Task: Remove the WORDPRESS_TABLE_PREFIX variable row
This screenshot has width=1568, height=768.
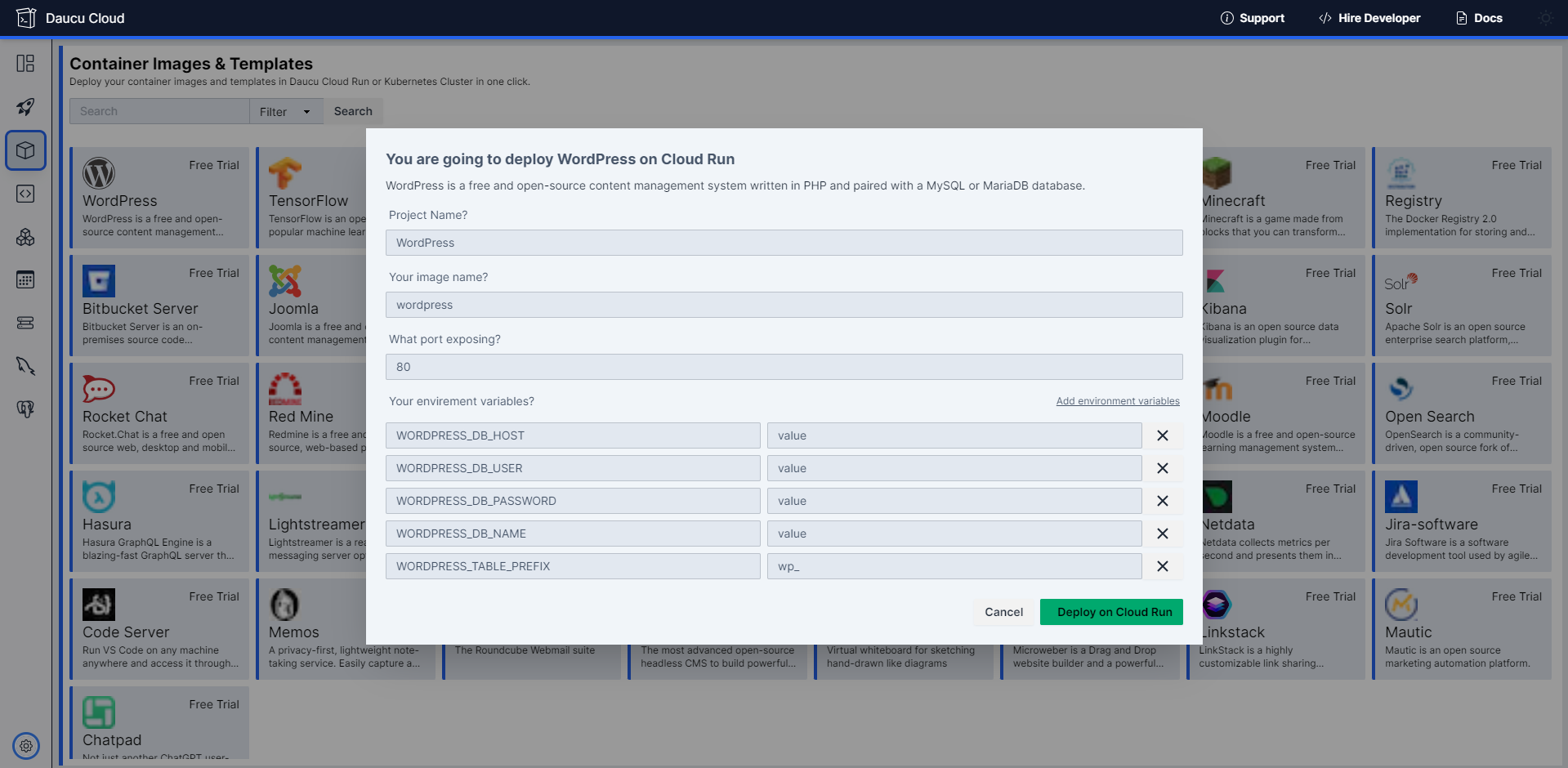Action: 1163,566
